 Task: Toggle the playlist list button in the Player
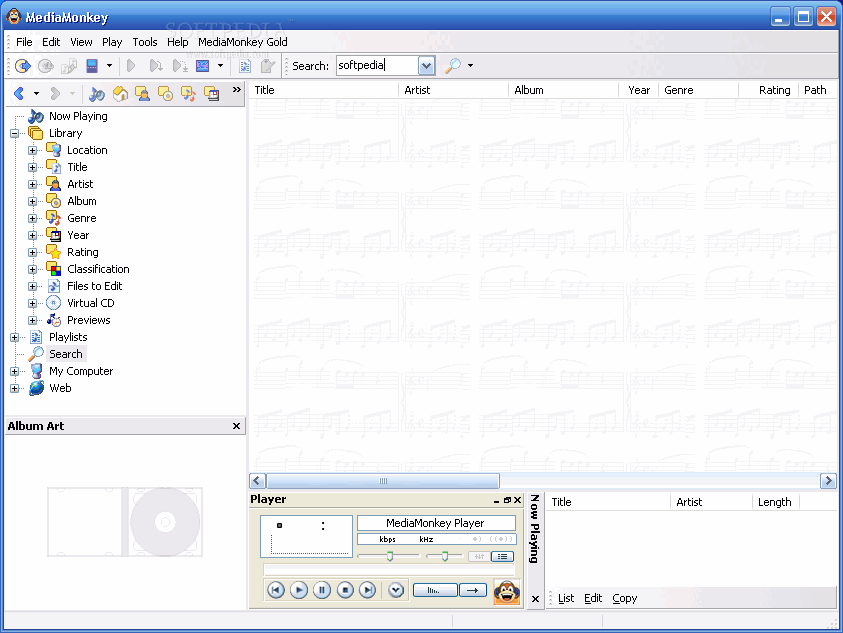pyautogui.click(x=502, y=556)
